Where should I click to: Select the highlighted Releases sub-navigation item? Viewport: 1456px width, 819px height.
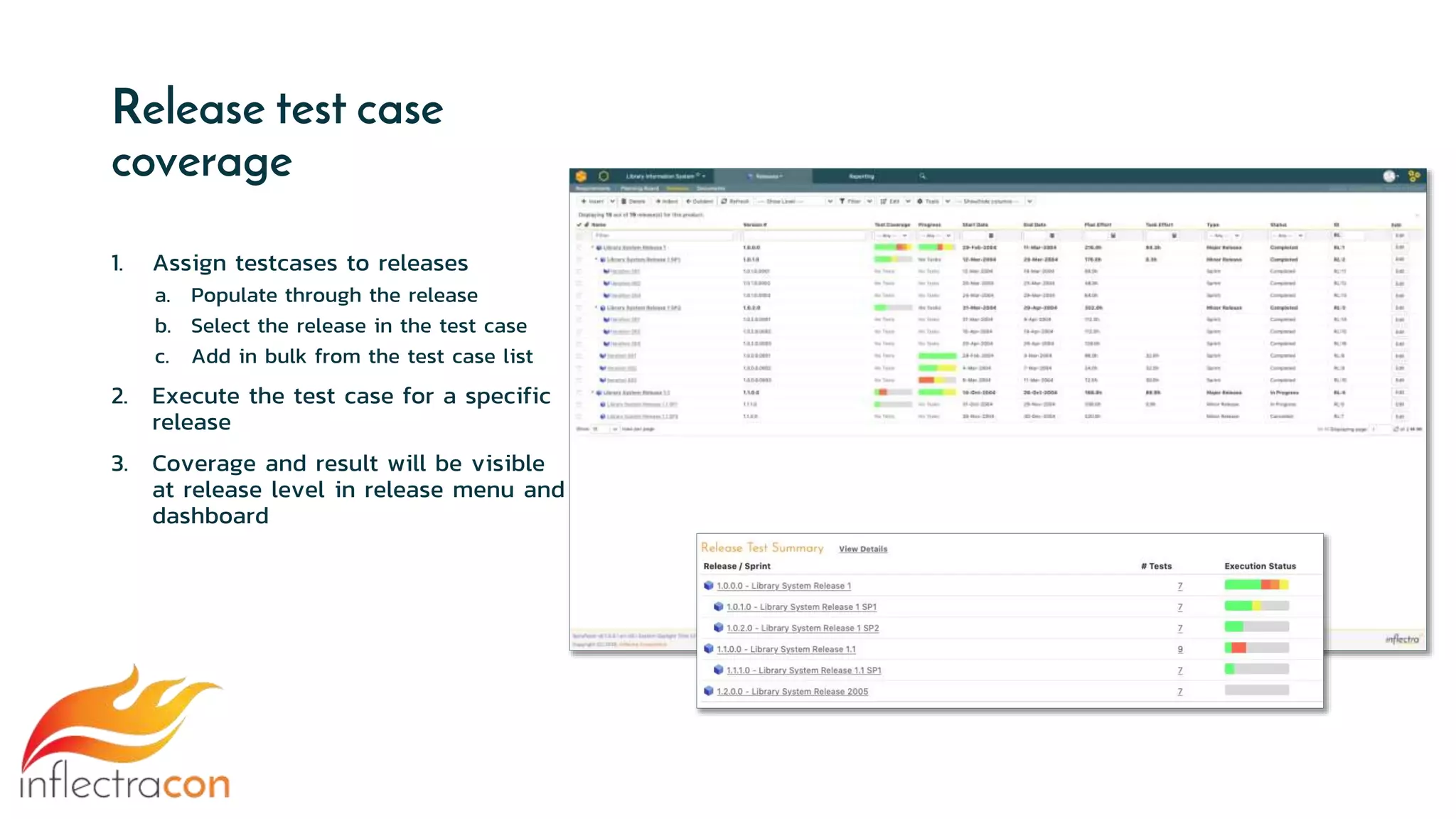click(678, 188)
